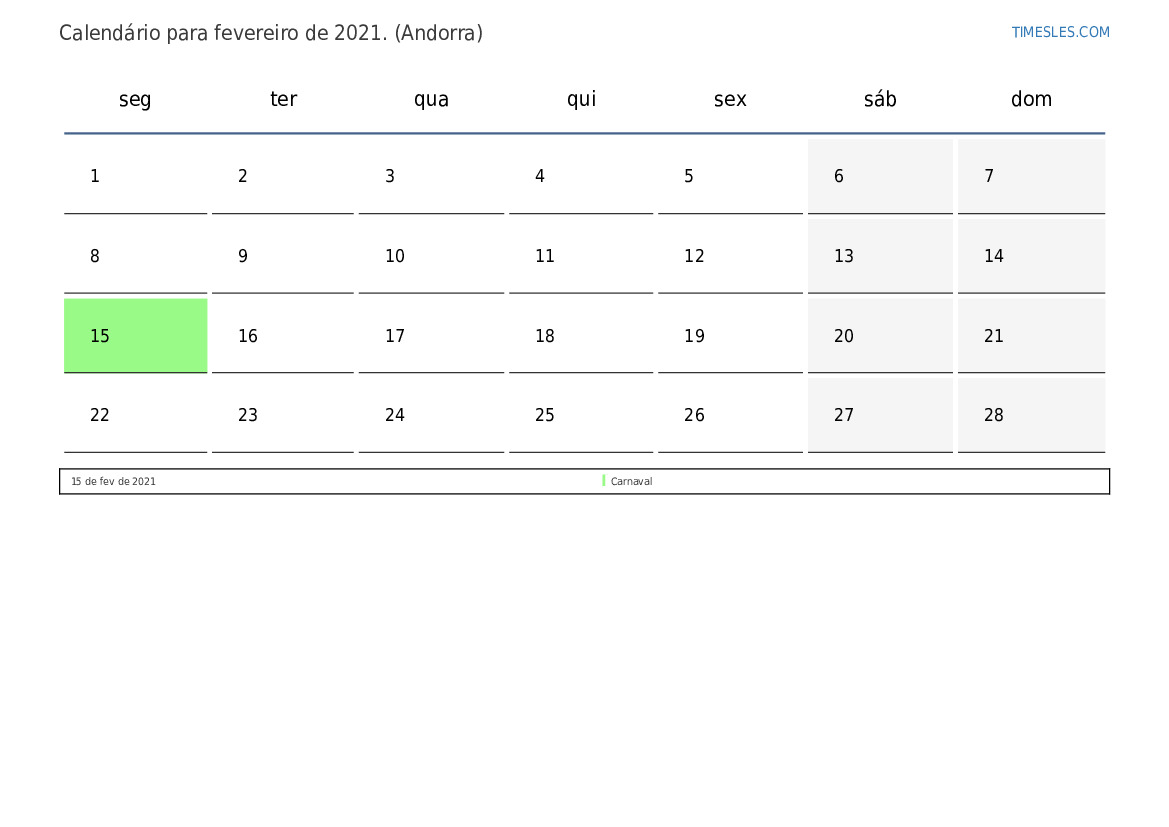1169x827 pixels.
Task: Select day 1 in the calendar
Action: (x=136, y=177)
